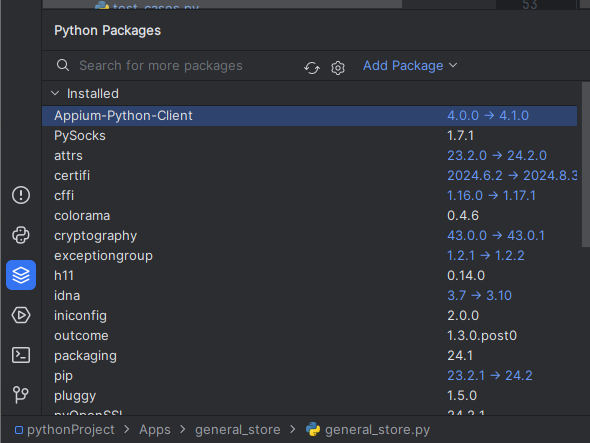
Task: Upgrade cffi via 1.16.0 → 1.17.1 link
Action: 491,195
